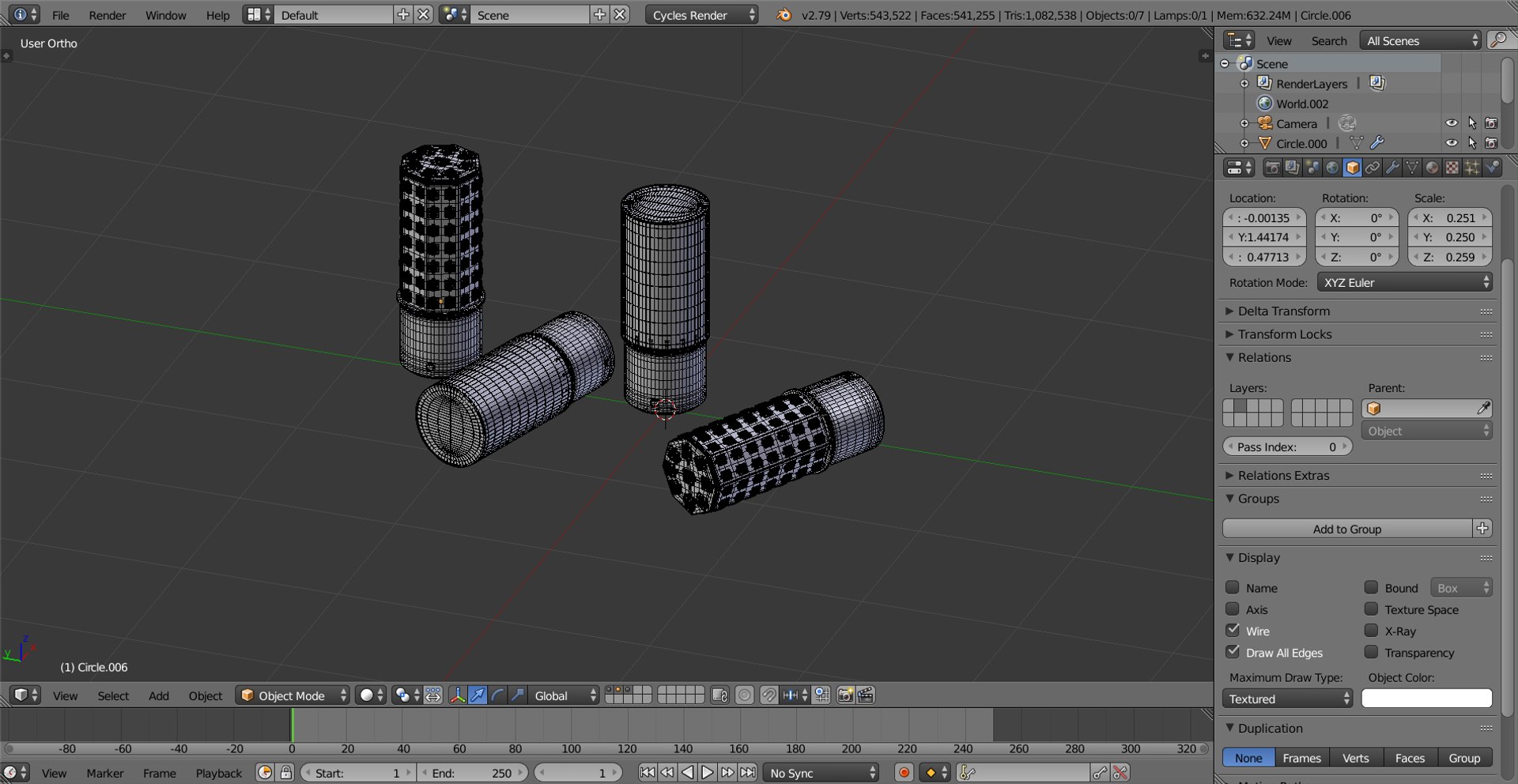Click the OpenGL render animation clapper icon
This screenshot has height=784, width=1518.
[866, 695]
